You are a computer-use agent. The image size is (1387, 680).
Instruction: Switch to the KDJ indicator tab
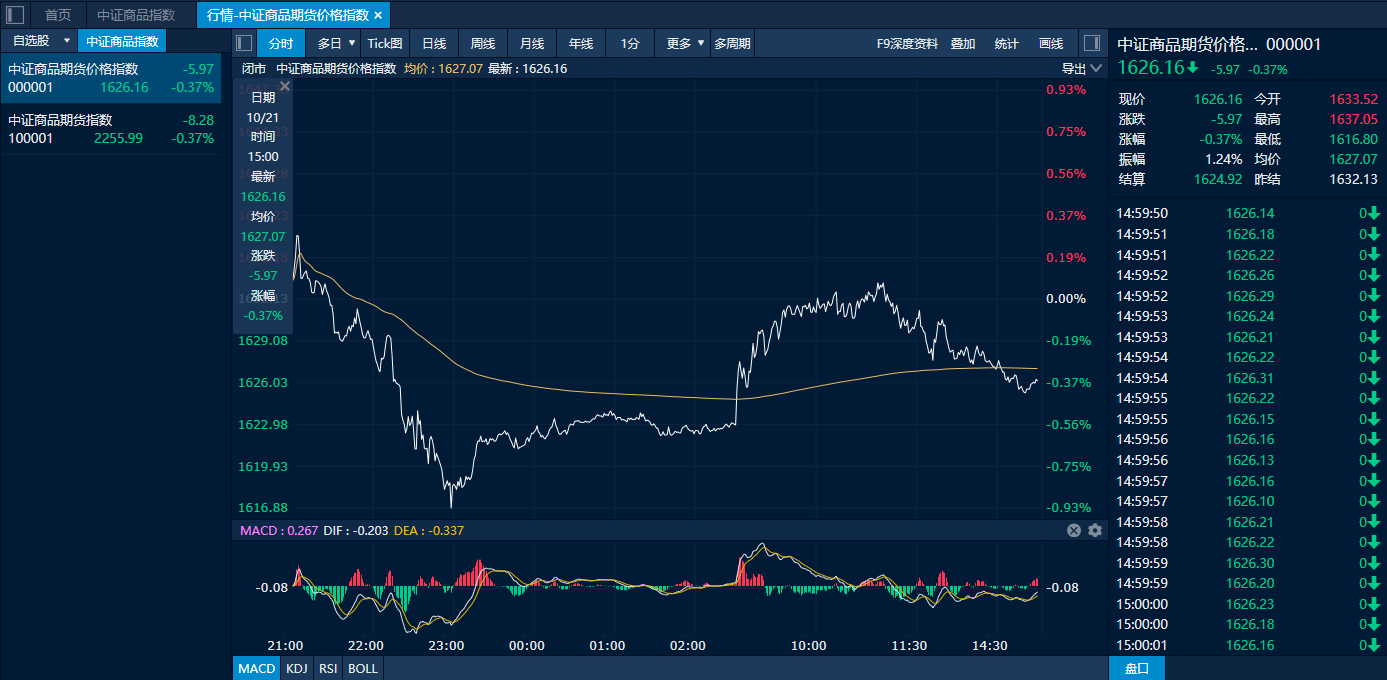297,668
